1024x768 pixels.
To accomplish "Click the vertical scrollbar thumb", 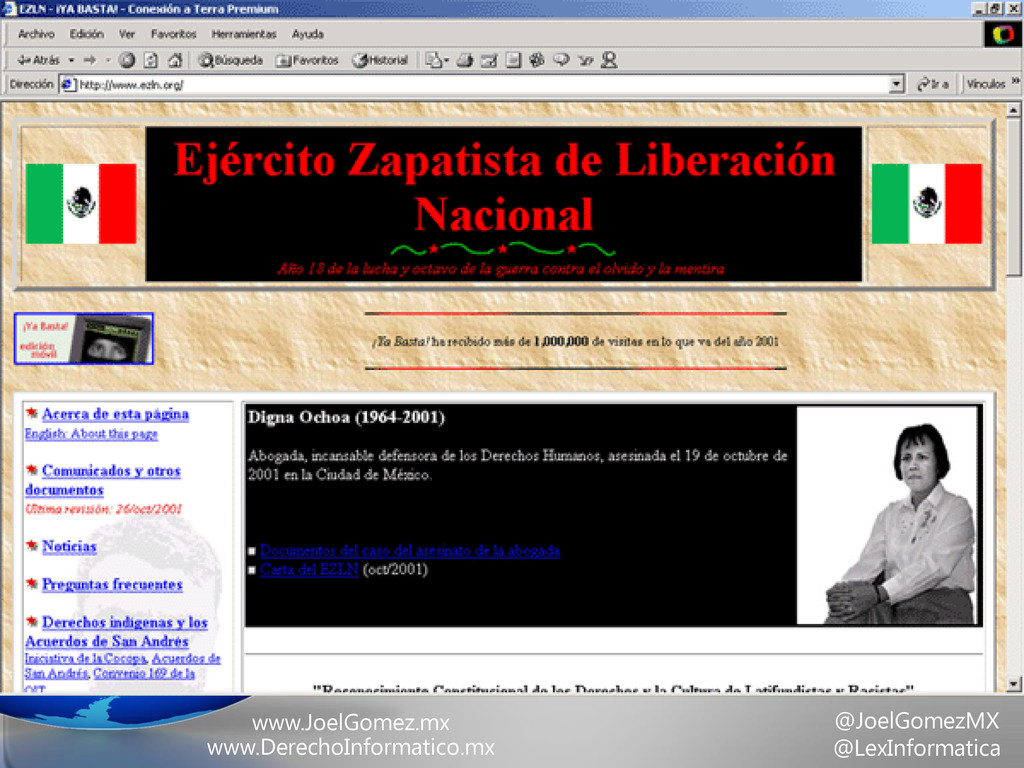I will point(1014,197).
